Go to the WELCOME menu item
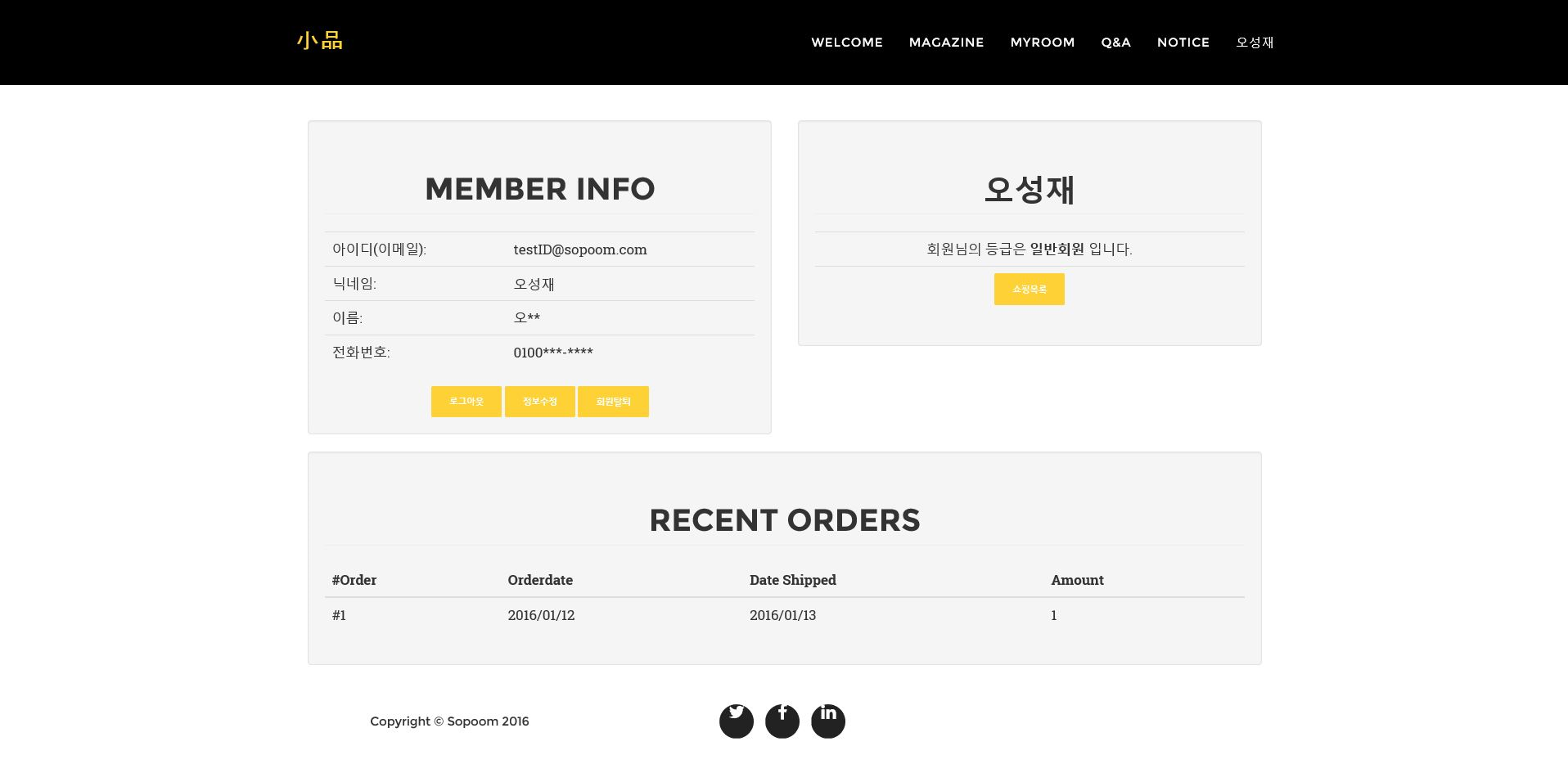The width and height of the screenshot is (1568, 764). pos(846,43)
